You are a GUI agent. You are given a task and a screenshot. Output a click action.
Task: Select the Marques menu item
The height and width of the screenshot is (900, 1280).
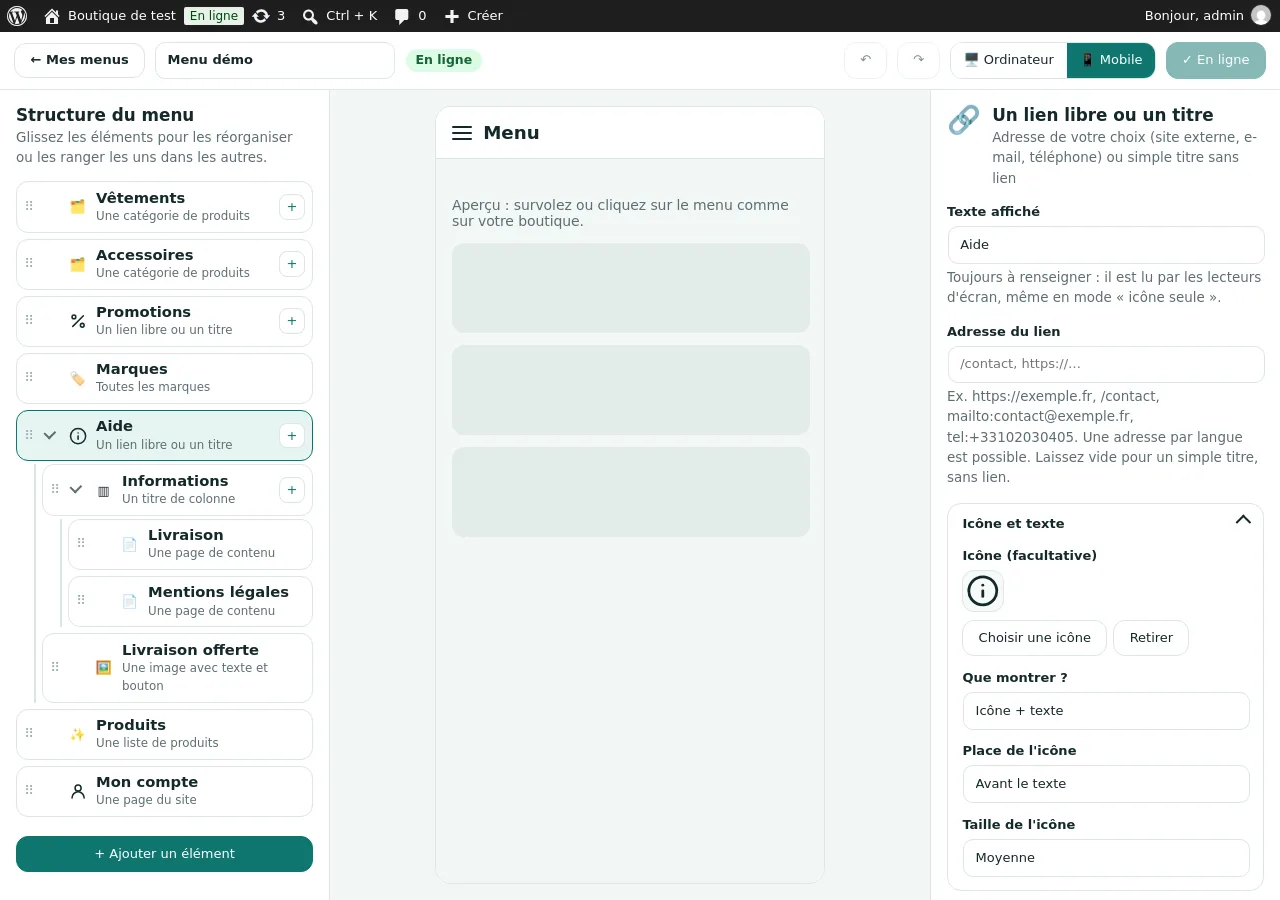click(164, 378)
